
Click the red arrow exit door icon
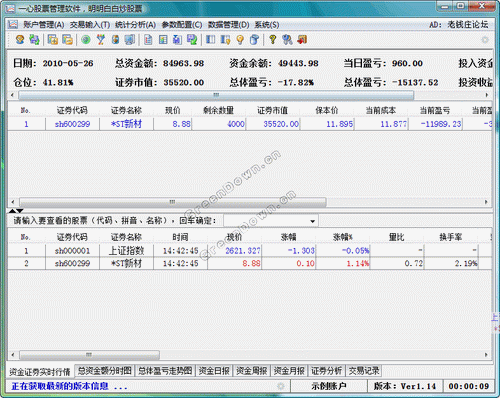tap(302, 40)
